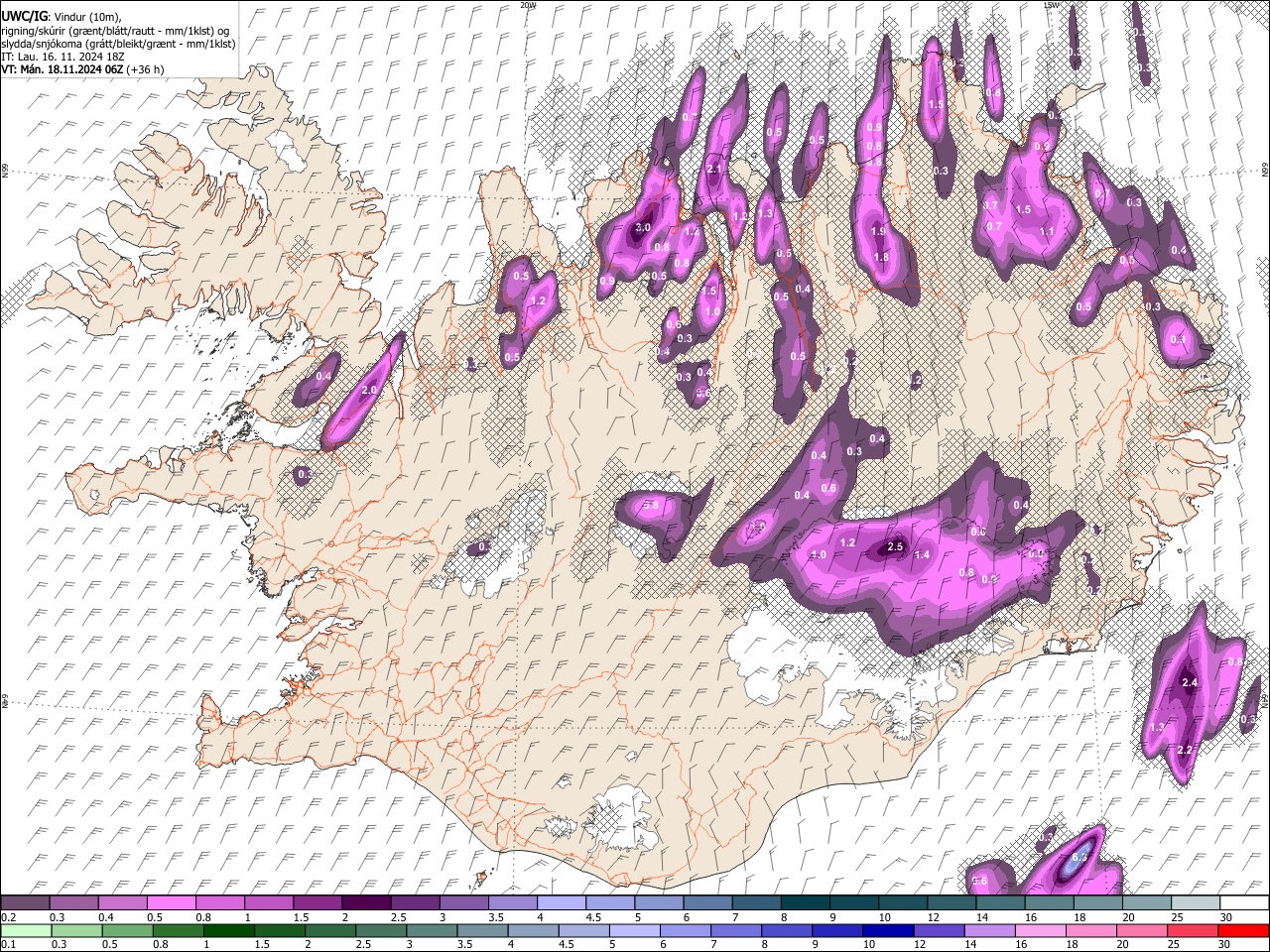
Task: Click the "2.5" snowfall value over the glacier
Action: click(x=895, y=546)
